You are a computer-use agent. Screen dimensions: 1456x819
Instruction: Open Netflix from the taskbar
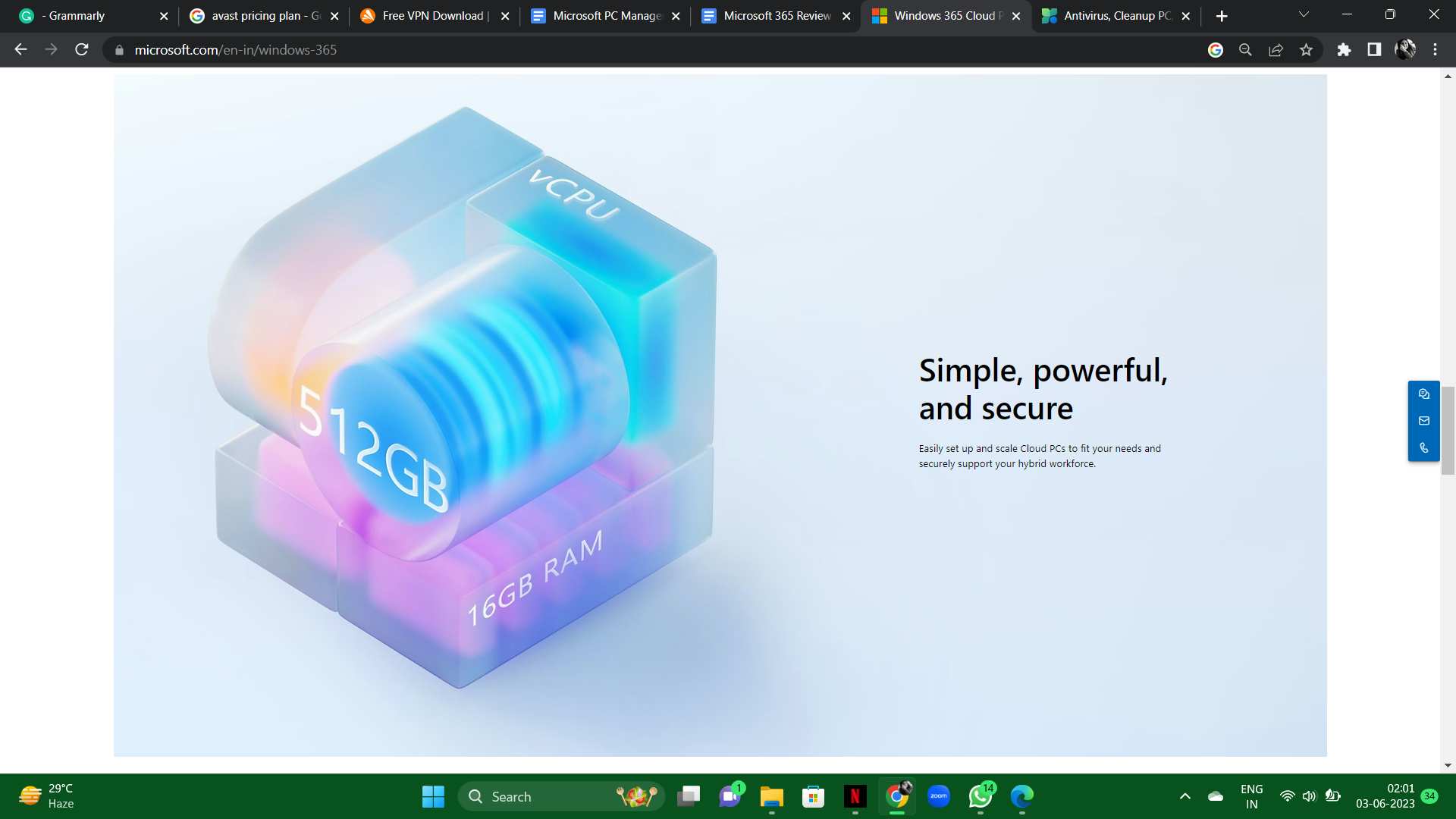[x=855, y=796]
